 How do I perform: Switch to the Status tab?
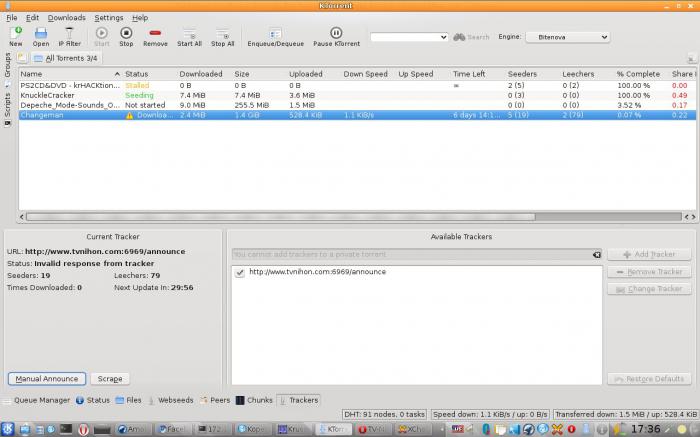click(93, 400)
